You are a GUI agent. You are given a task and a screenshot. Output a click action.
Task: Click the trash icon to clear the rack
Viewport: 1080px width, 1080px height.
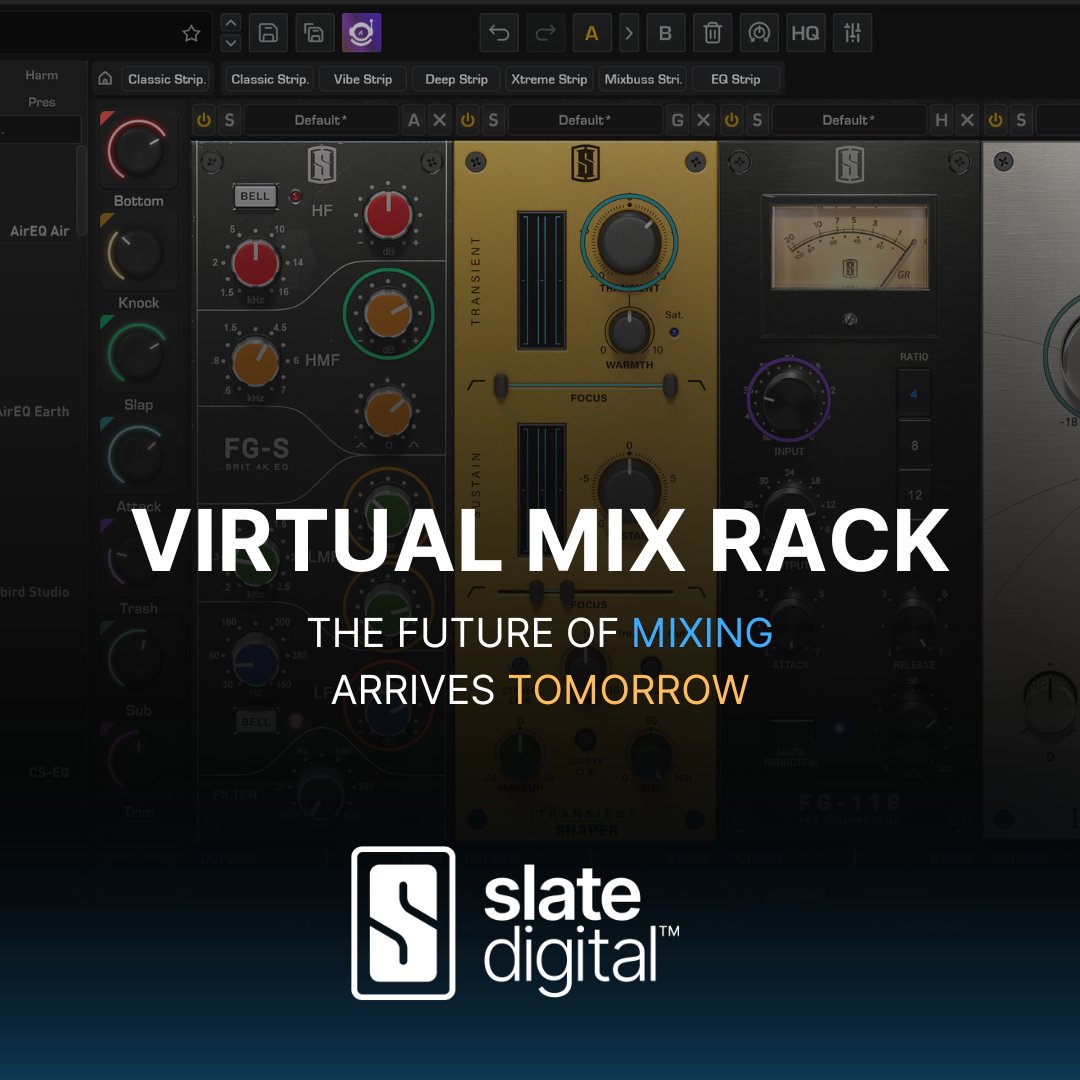click(712, 32)
